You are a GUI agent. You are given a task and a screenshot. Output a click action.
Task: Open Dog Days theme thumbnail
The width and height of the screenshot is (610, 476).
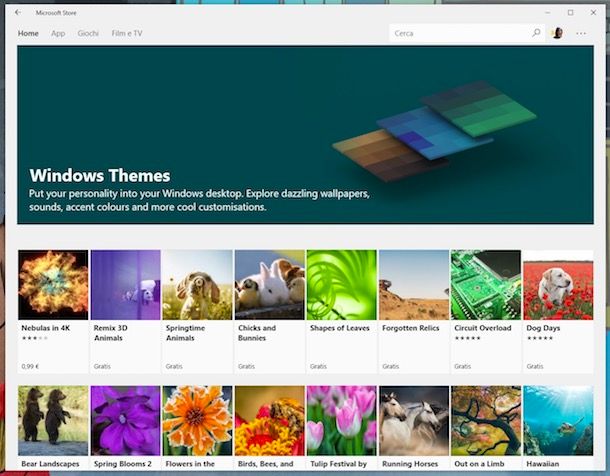[x=558, y=285]
